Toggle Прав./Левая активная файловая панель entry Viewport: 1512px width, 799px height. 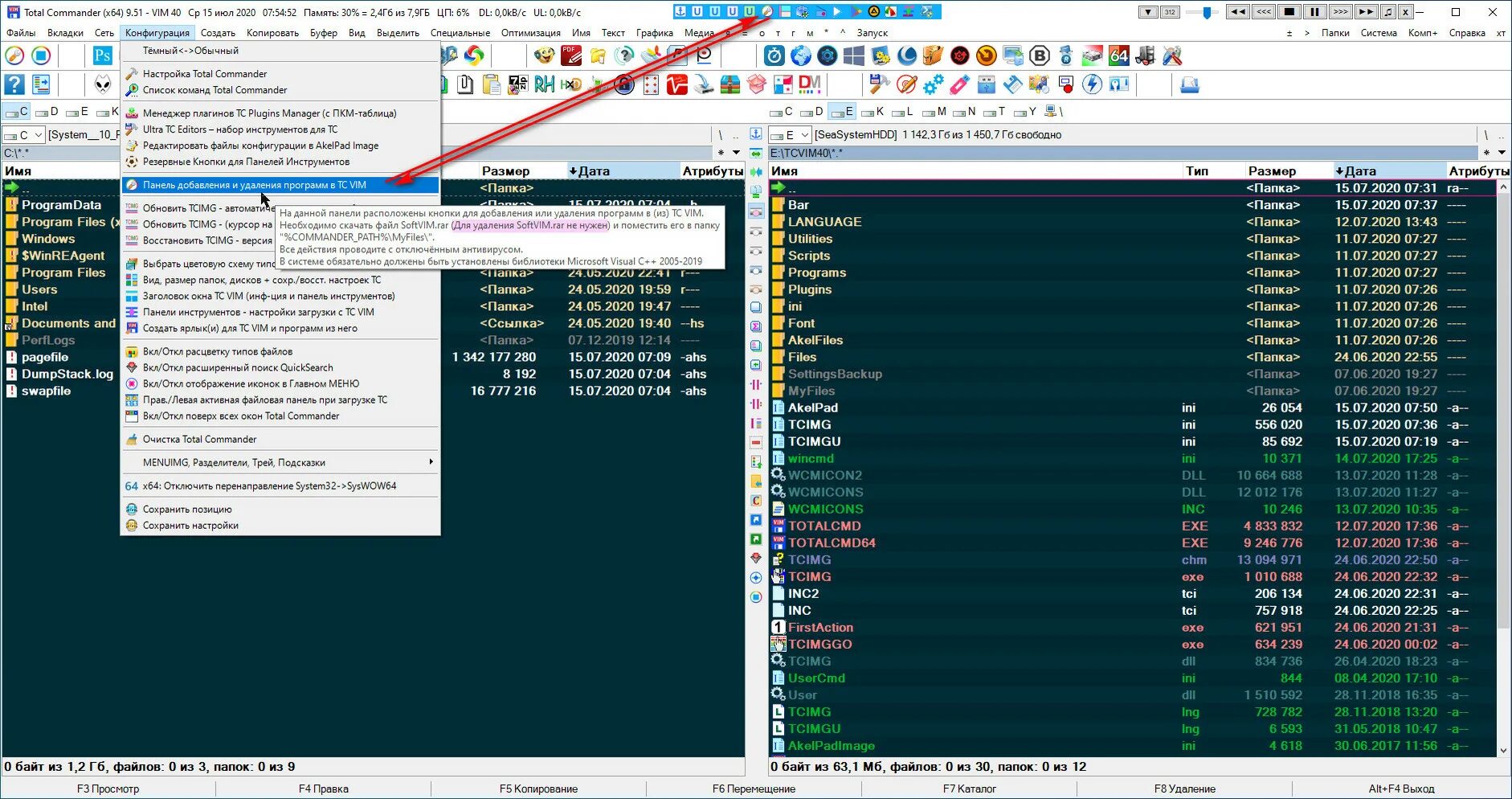[x=280, y=399]
